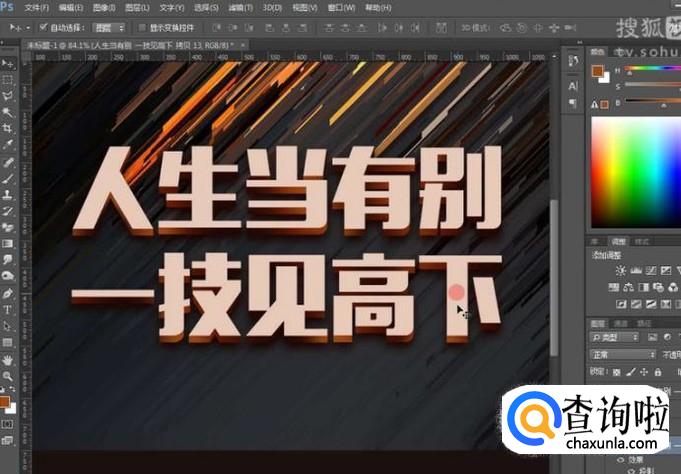Viewport: 681px width, 474px height.
Task: Select the Move tool in the toolbox
Action: pos(7,64)
